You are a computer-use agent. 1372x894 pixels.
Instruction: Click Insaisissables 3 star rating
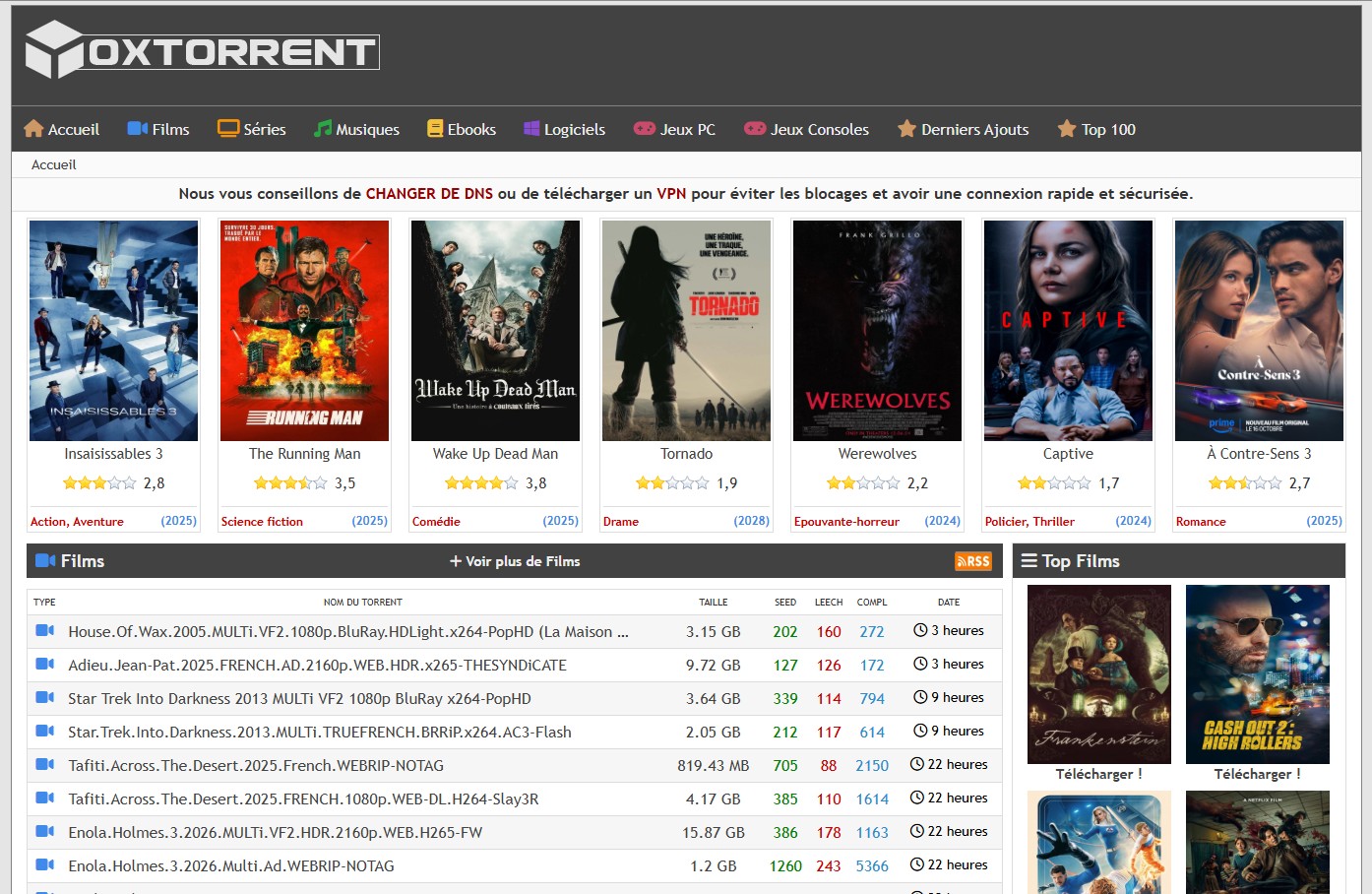(x=99, y=483)
